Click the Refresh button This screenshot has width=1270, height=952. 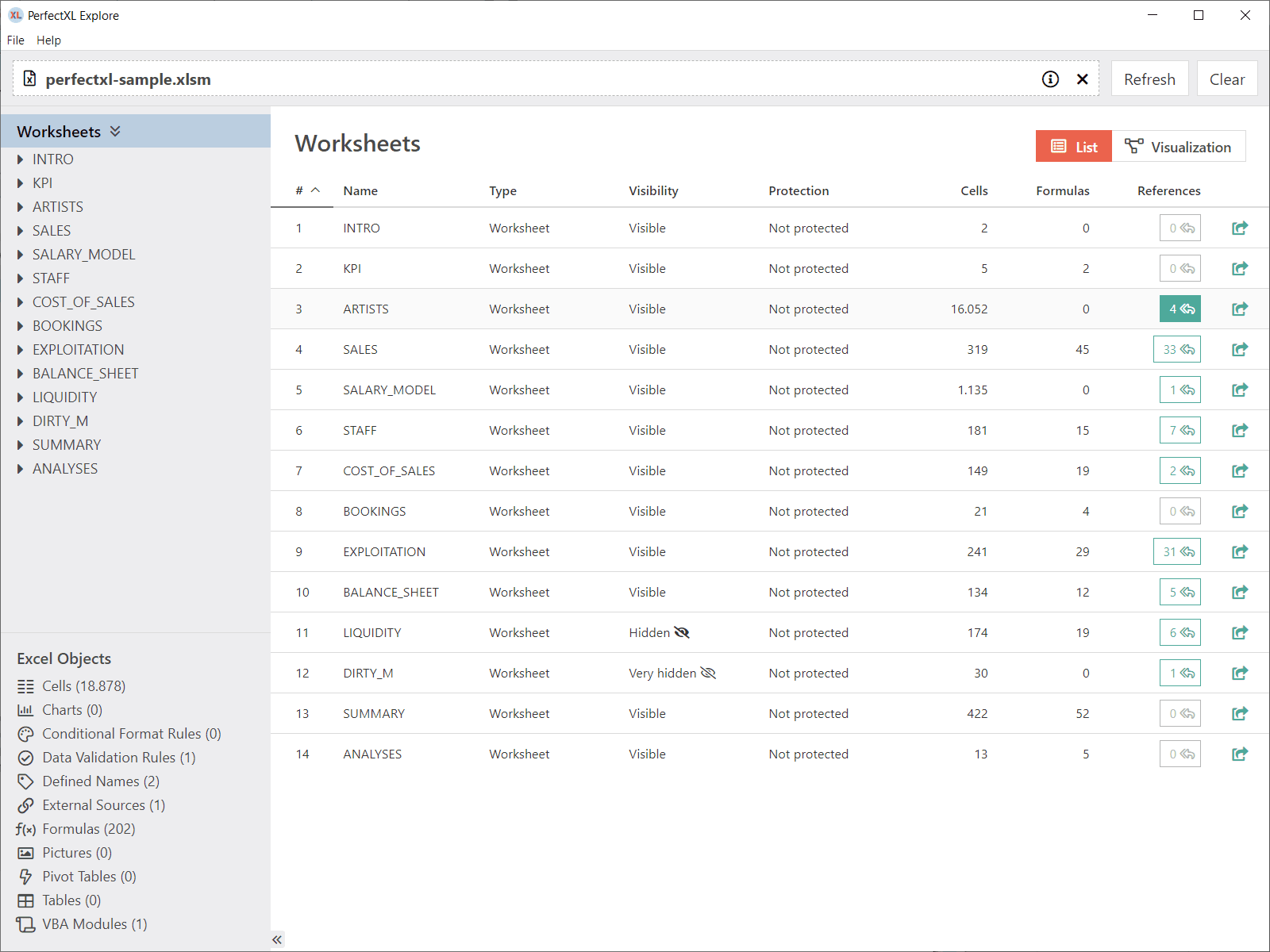pos(1149,79)
